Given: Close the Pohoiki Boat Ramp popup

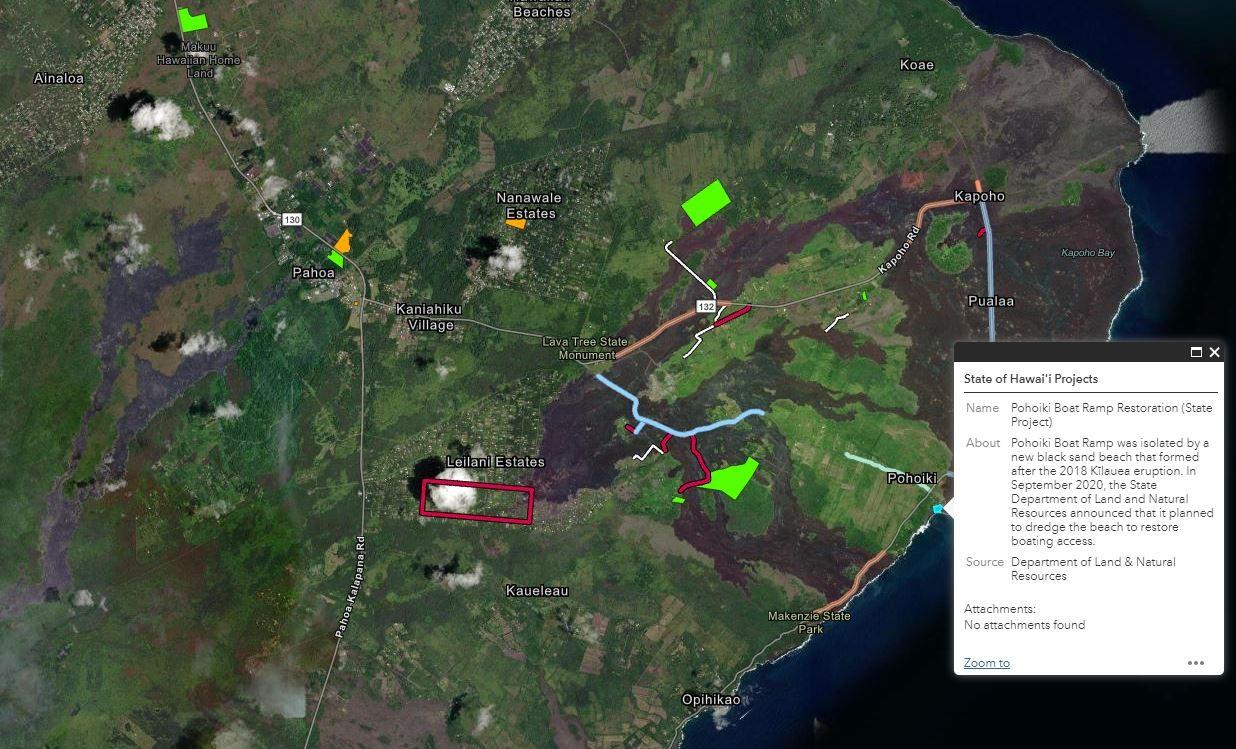Looking at the screenshot, I should 1215,352.
